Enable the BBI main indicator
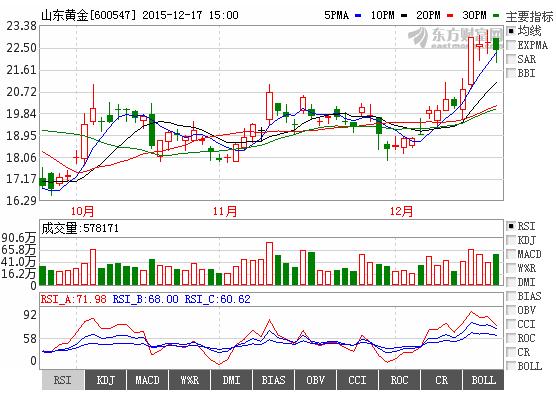 click(511, 73)
